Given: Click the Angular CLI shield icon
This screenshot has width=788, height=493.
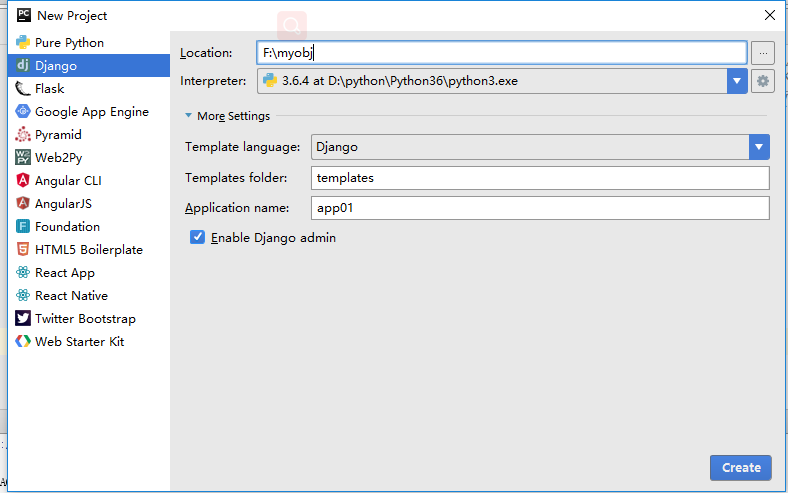Looking at the screenshot, I should [23, 180].
